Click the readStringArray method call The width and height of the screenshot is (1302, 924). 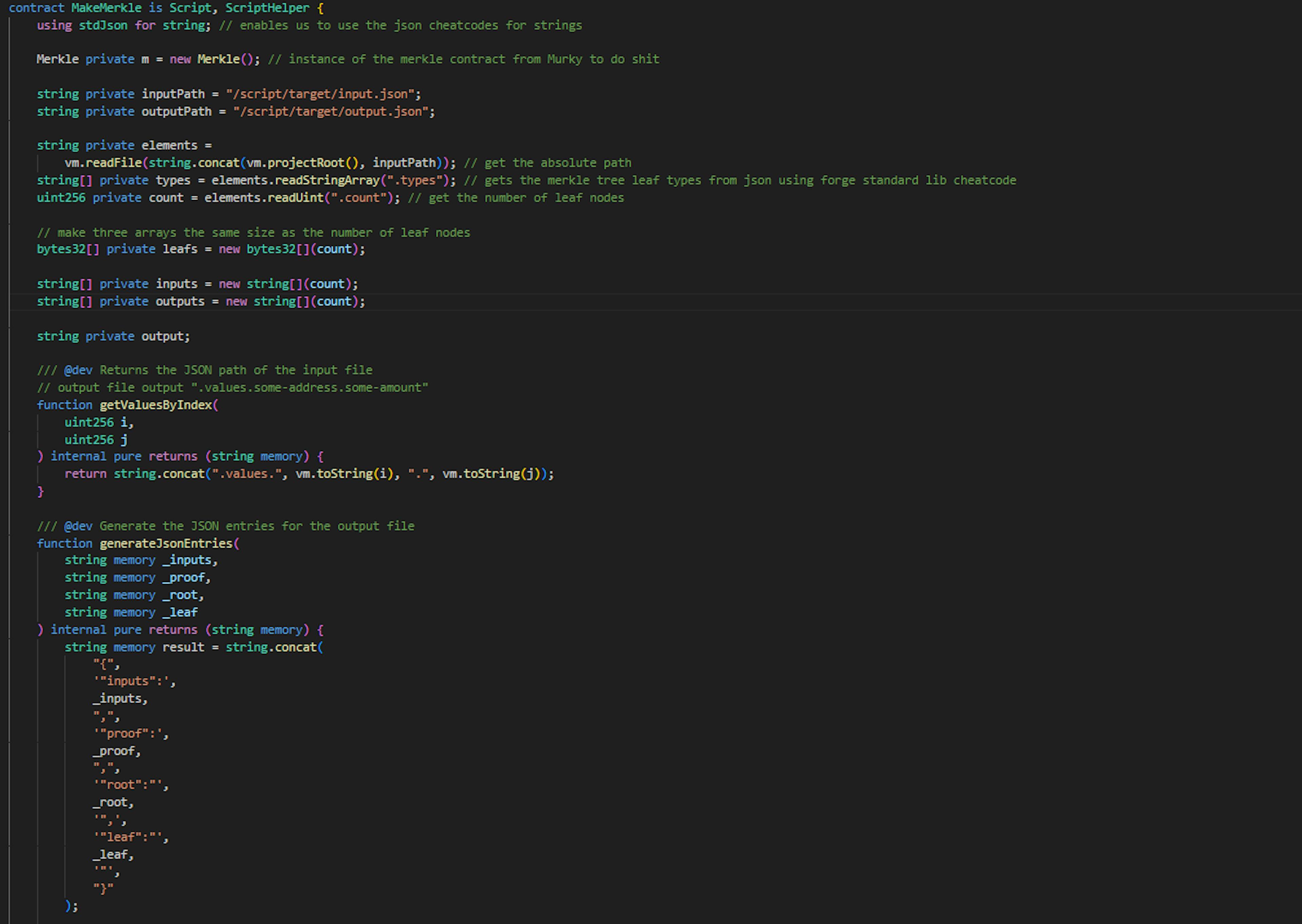[327, 180]
